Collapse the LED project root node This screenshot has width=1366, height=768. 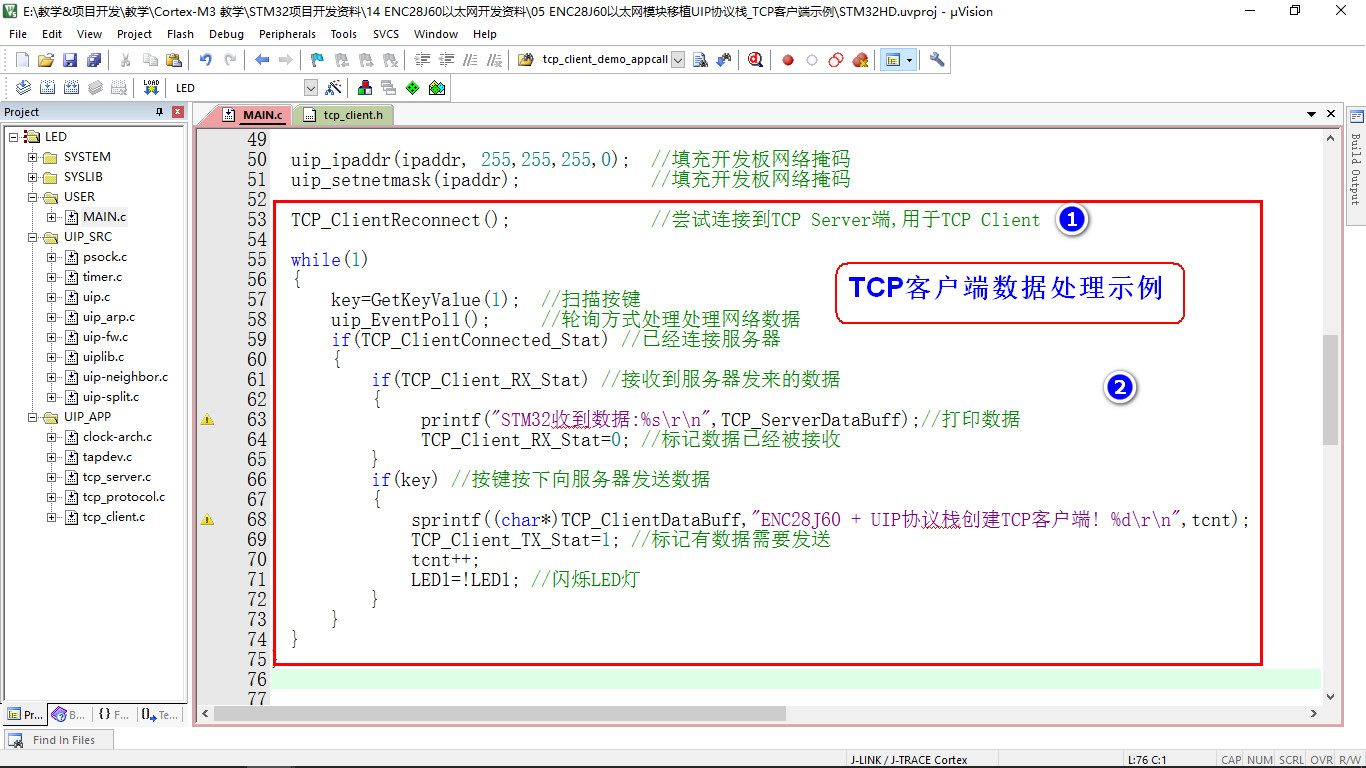(x=14, y=137)
